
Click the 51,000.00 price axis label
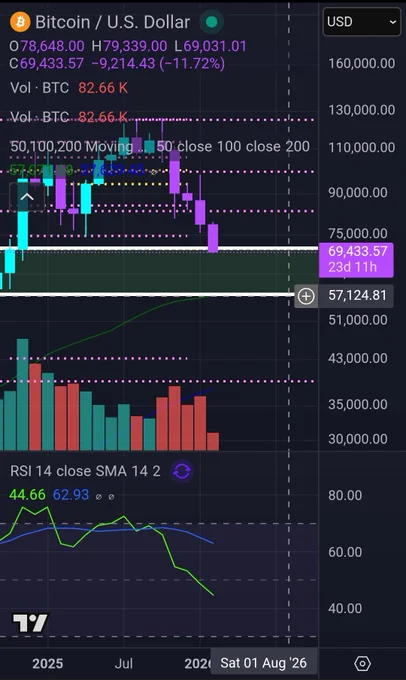tap(358, 320)
